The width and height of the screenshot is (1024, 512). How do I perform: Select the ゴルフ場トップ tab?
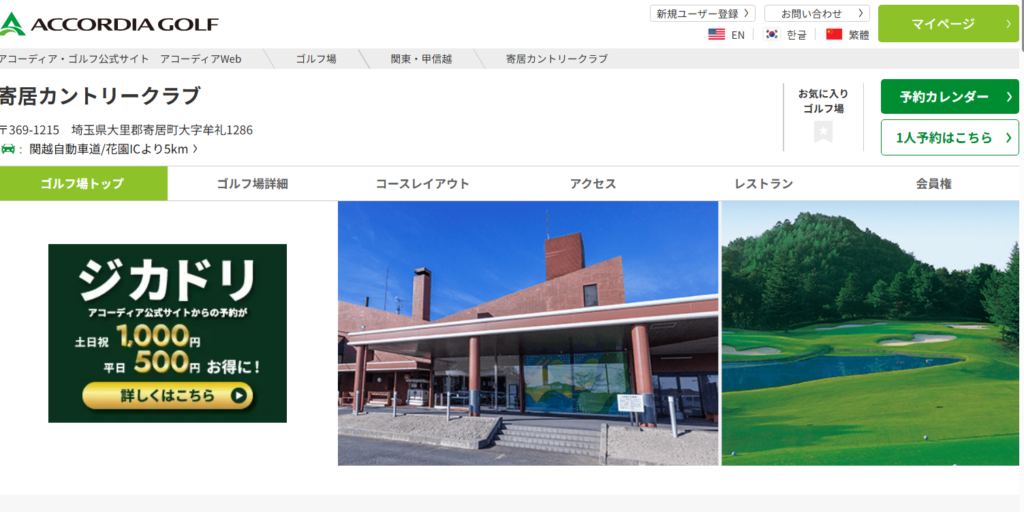coord(83,184)
